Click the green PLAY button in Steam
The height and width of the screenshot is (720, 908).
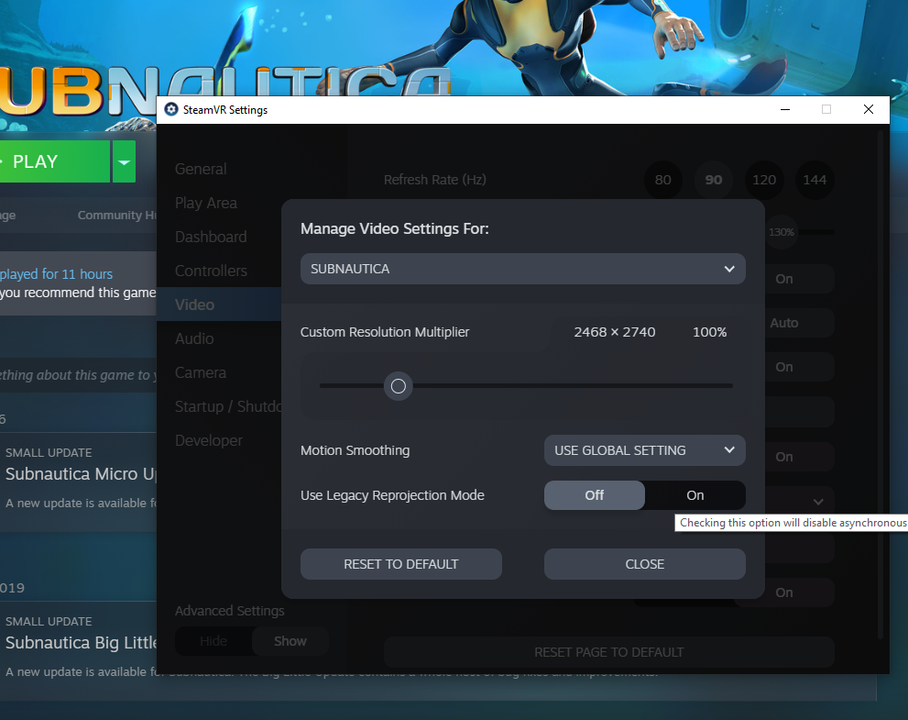54,162
